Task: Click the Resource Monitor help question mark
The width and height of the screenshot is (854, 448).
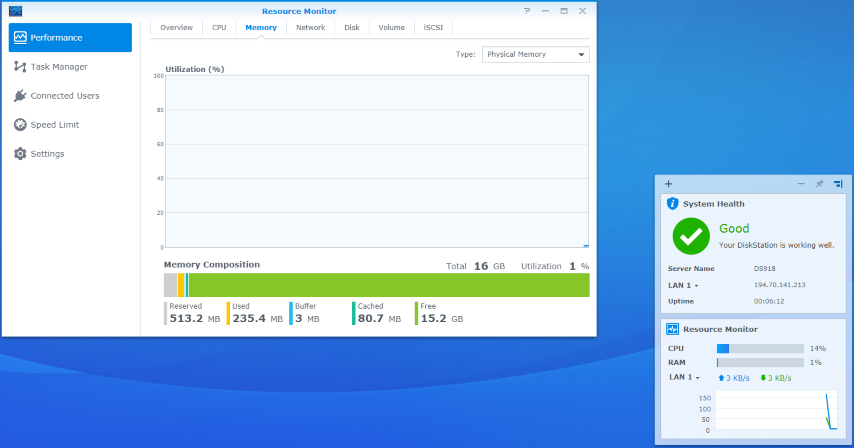Action: [527, 11]
